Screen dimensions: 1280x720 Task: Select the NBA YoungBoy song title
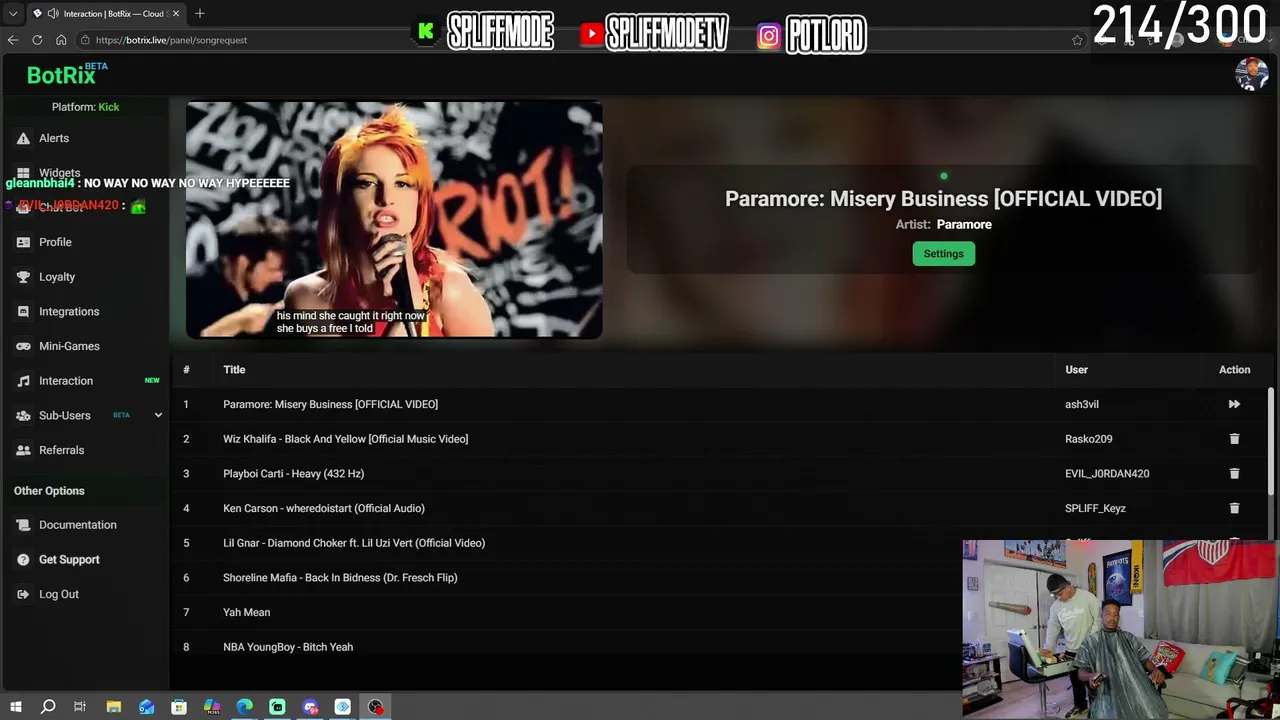point(288,647)
